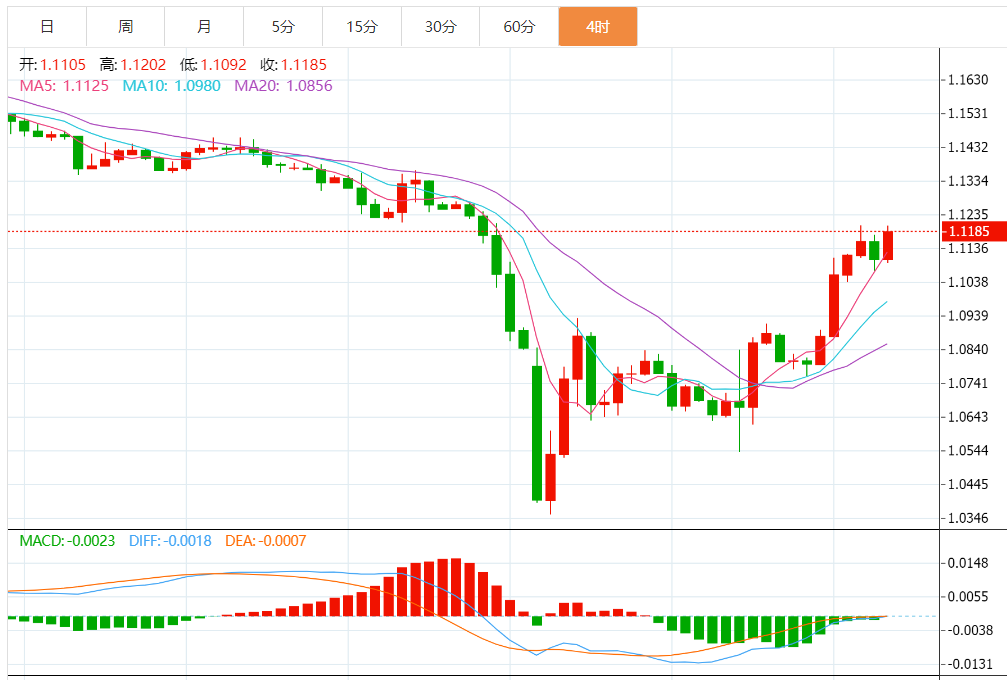This screenshot has height=680, width=1007.
Task: Open the 月 monthly chart tab
Action: tap(204, 27)
